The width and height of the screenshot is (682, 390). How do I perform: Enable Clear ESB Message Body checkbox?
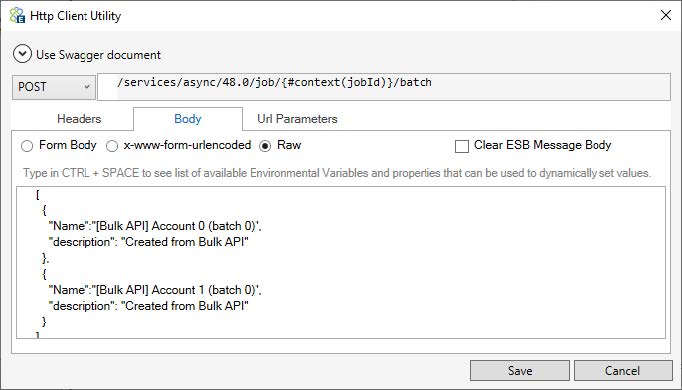461,146
